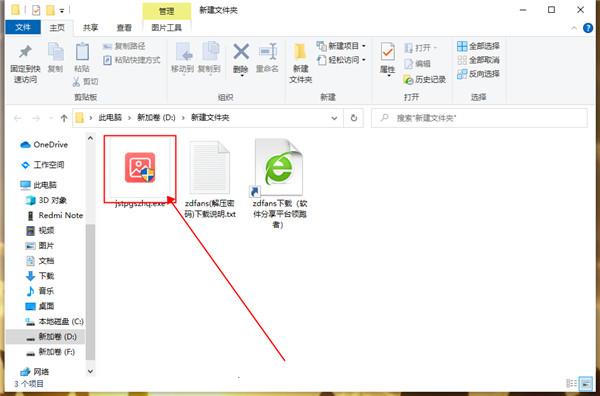Viewport: 600px width, 396px height.
Task: Click Cut (剪切) scissors command
Action: 85,81
